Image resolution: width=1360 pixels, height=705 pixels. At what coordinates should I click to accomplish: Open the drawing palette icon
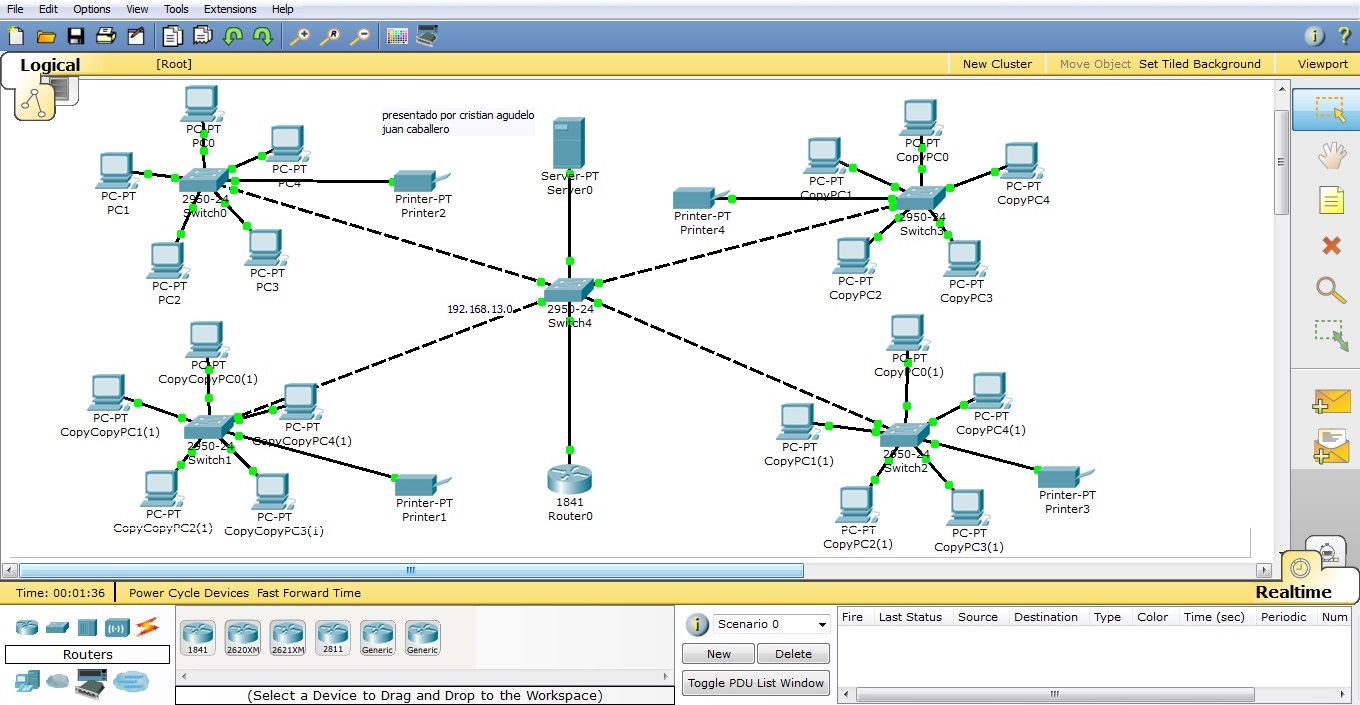tap(397, 37)
